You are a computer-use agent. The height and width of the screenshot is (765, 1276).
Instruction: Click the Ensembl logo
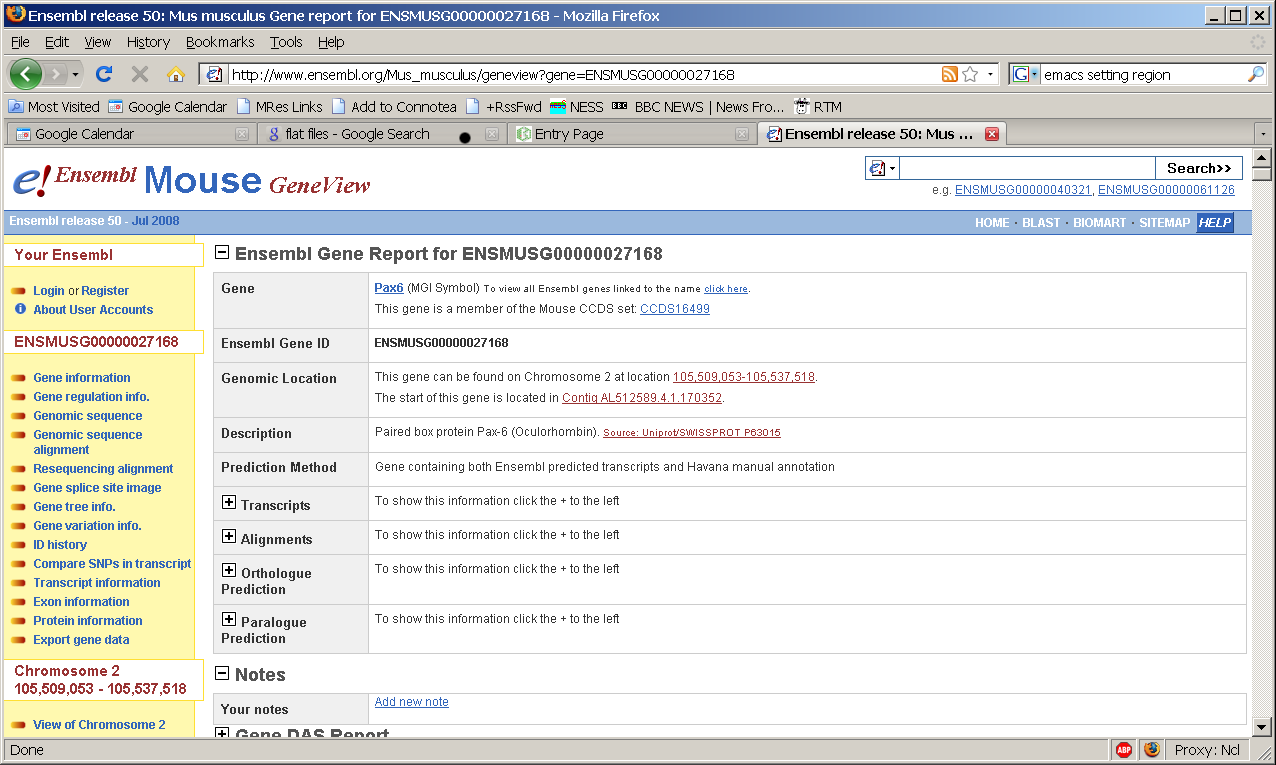coord(75,178)
